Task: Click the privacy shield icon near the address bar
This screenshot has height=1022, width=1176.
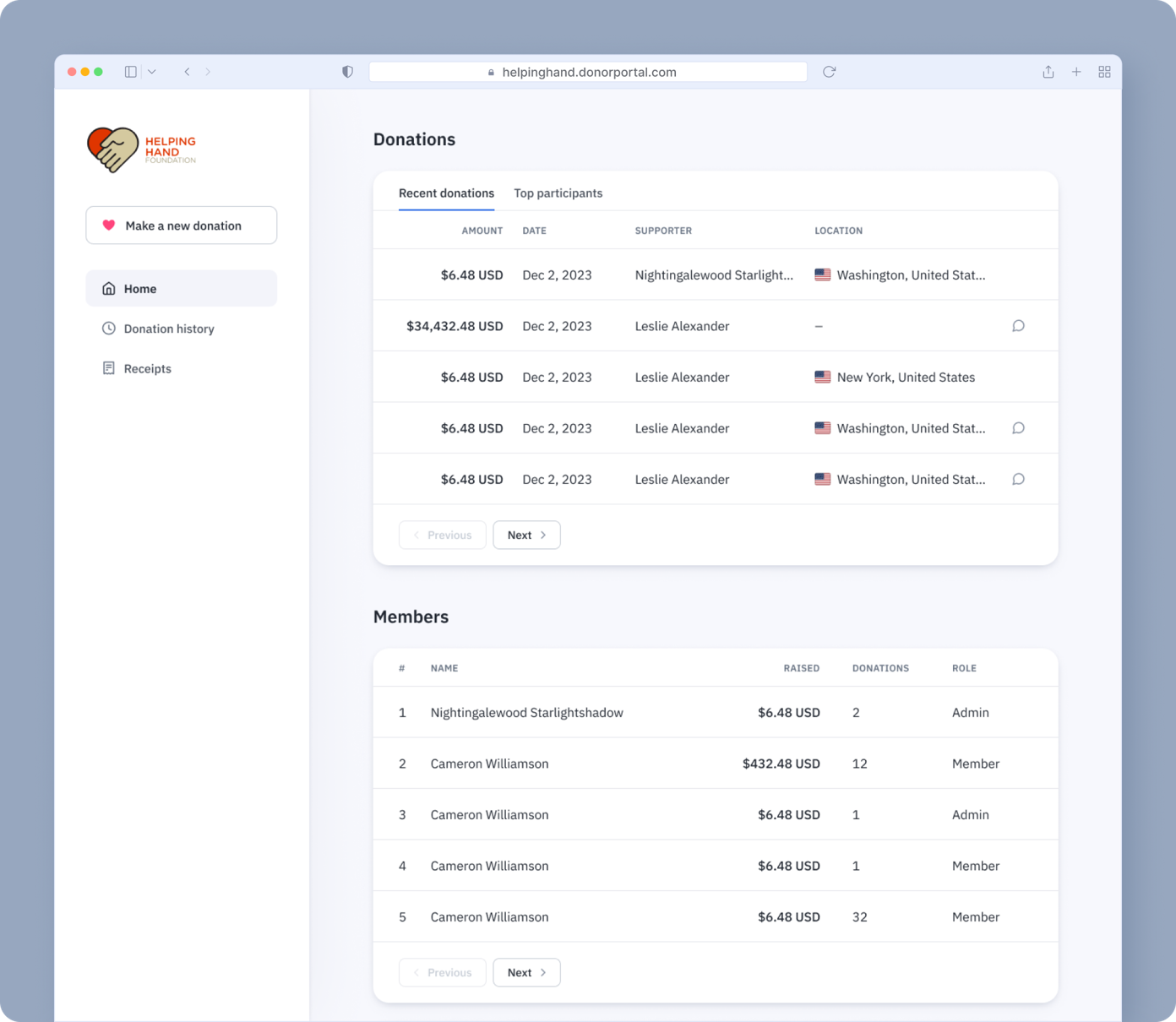Action: [347, 72]
